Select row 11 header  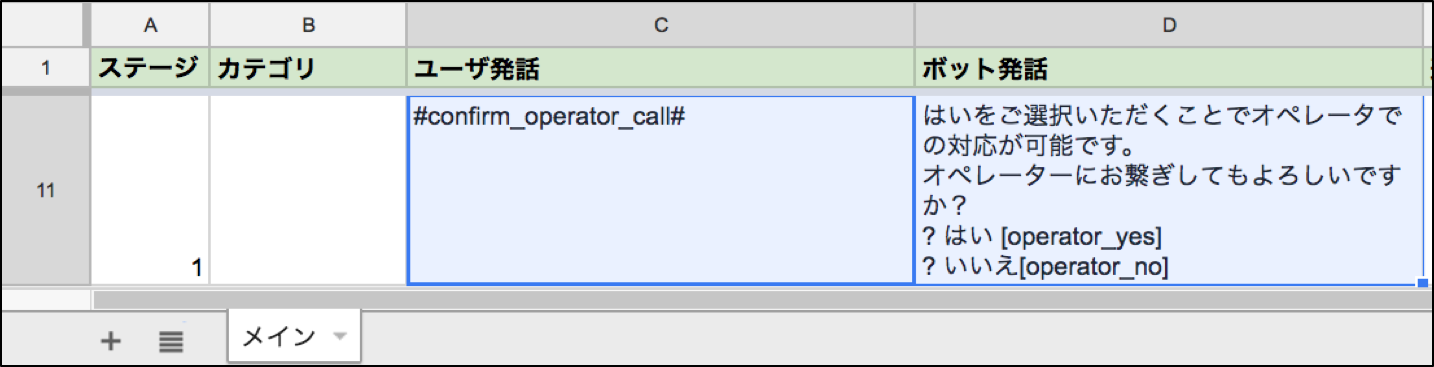pyautogui.click(x=45, y=190)
